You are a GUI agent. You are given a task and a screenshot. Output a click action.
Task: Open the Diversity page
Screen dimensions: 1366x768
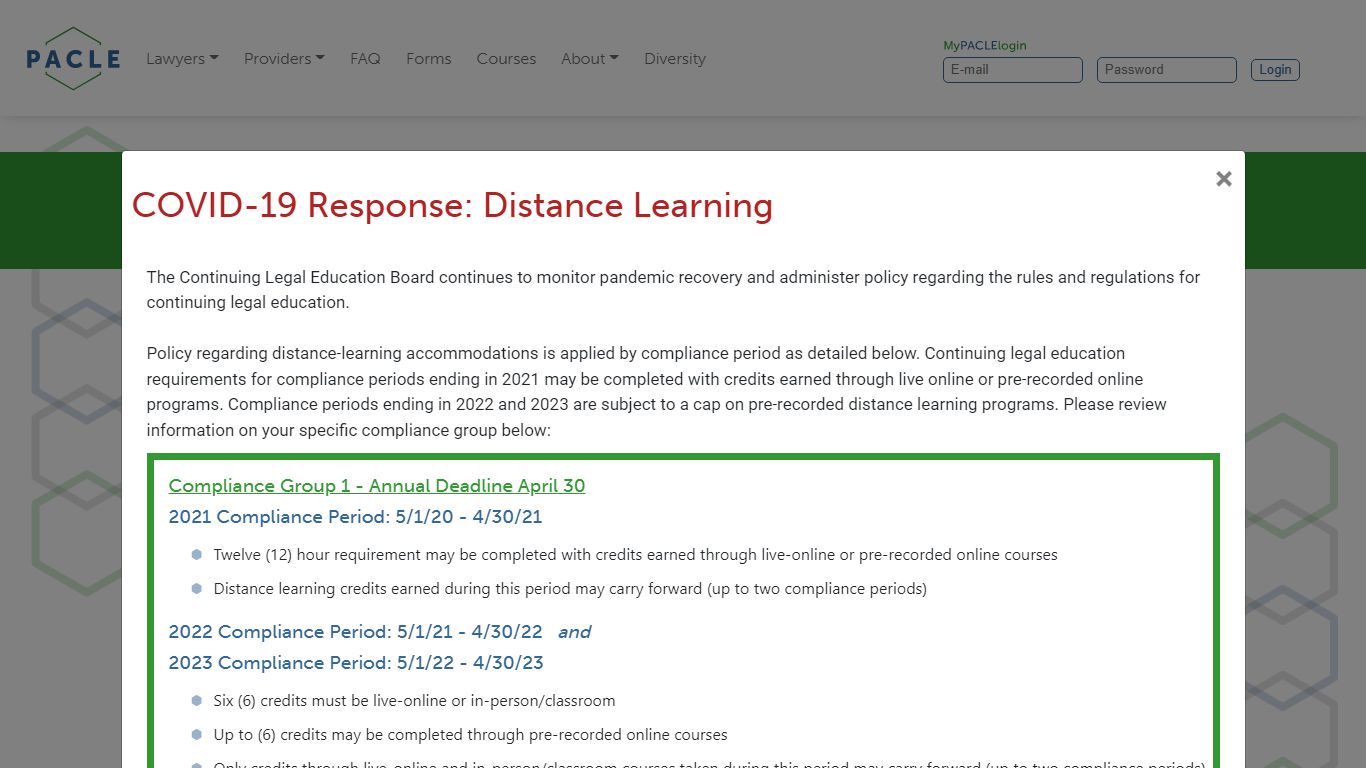pos(675,59)
